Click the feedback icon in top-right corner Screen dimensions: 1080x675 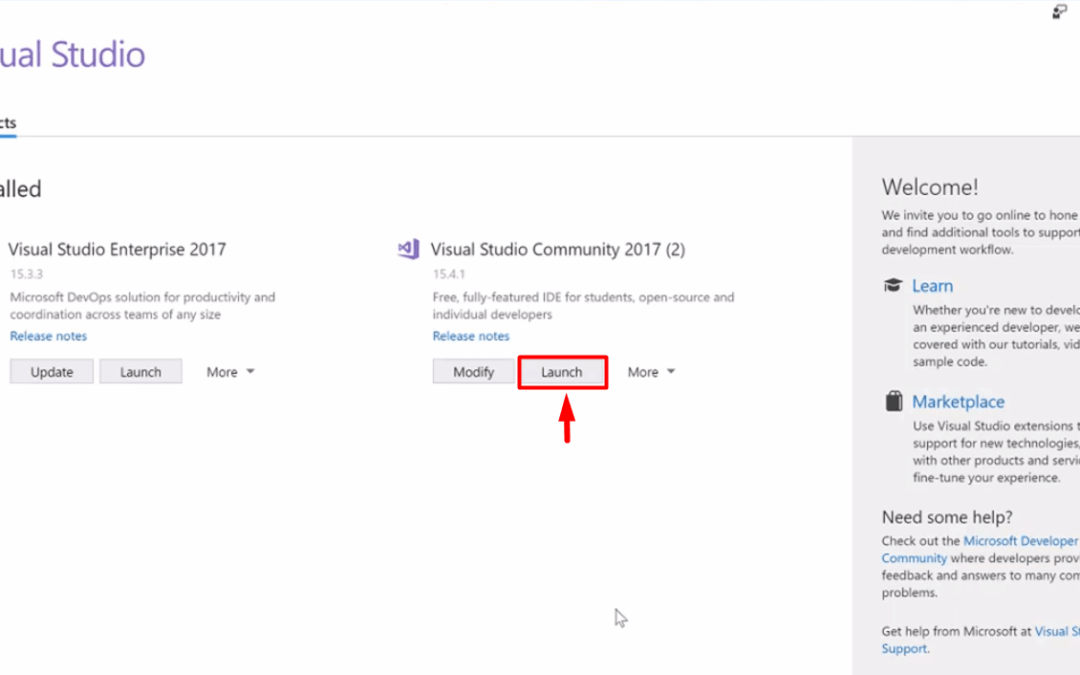click(1061, 12)
